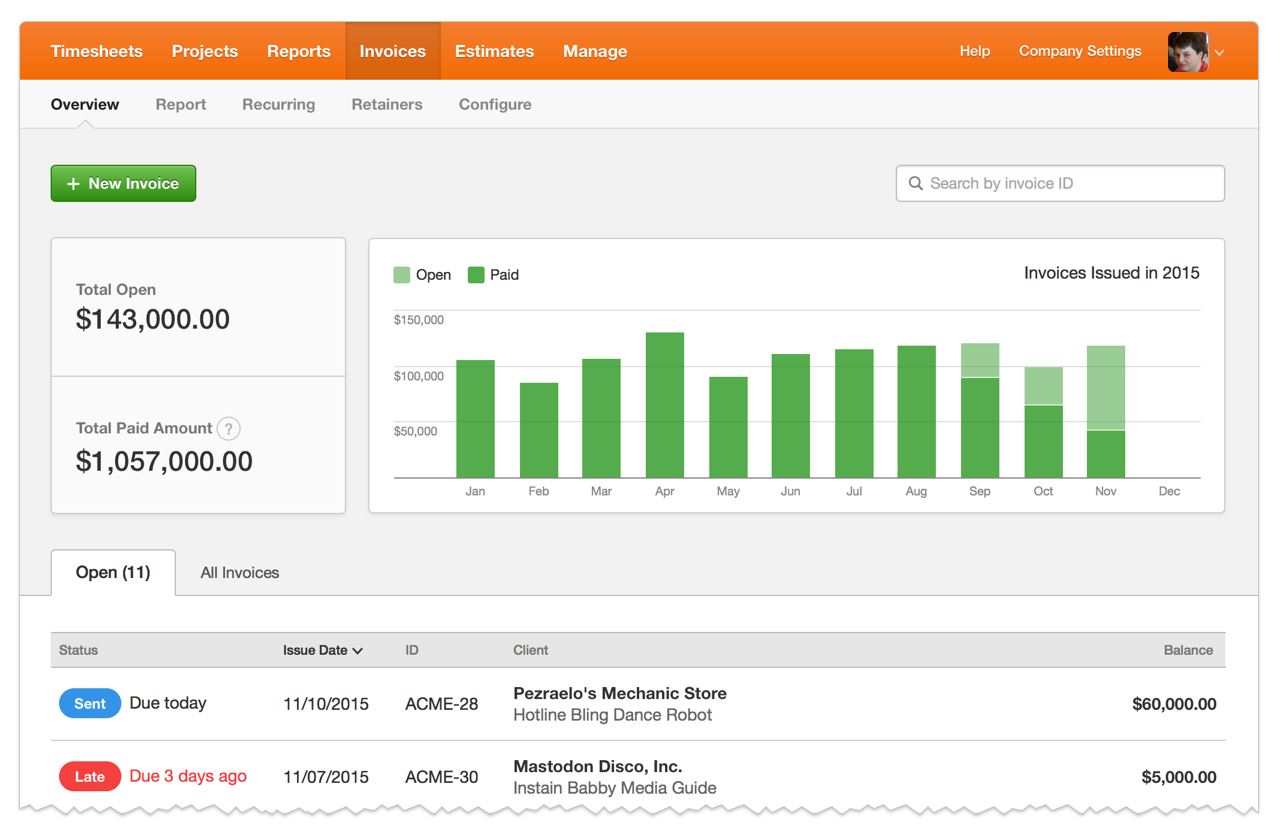This screenshot has height=834, width=1280.
Task: Click the New Invoice button
Action: [123, 183]
